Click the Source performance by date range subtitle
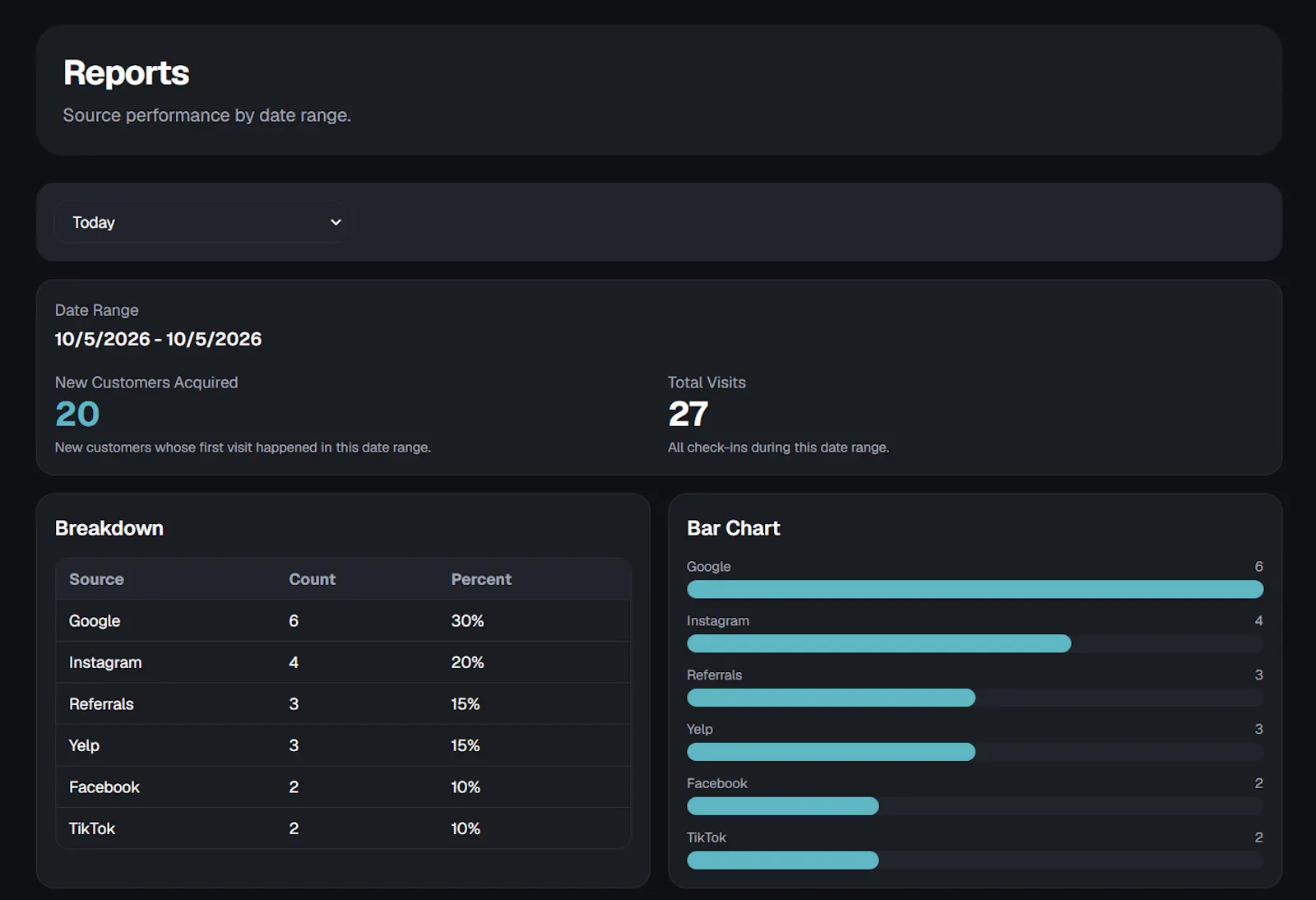This screenshot has height=900, width=1316. pos(207,115)
